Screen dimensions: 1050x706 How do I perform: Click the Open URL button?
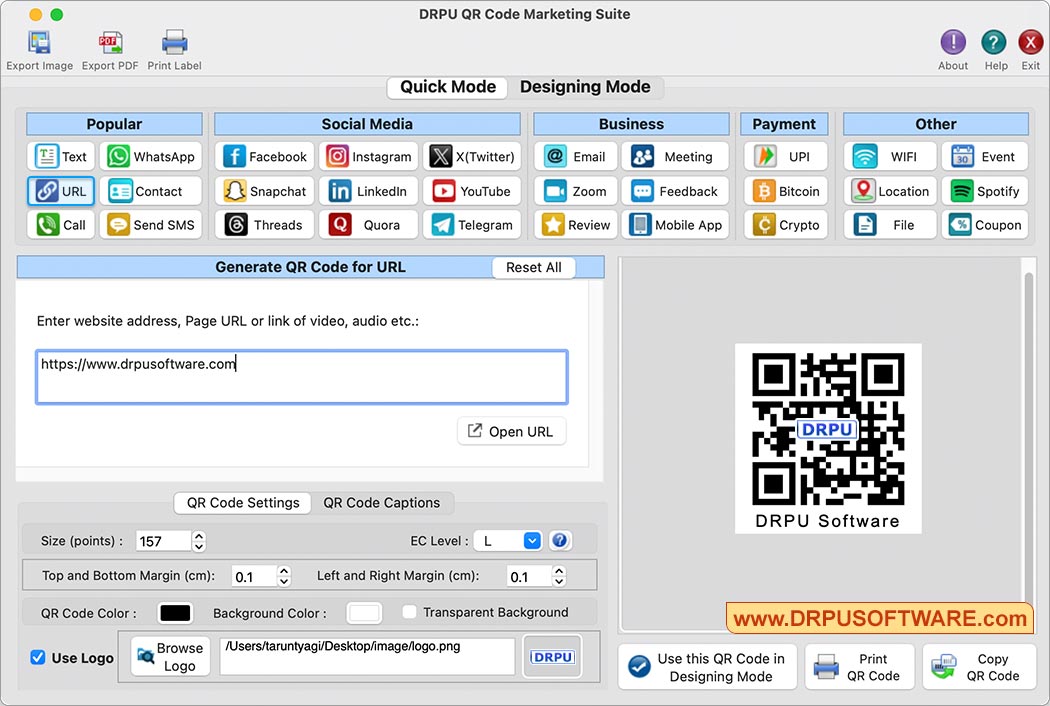(511, 431)
